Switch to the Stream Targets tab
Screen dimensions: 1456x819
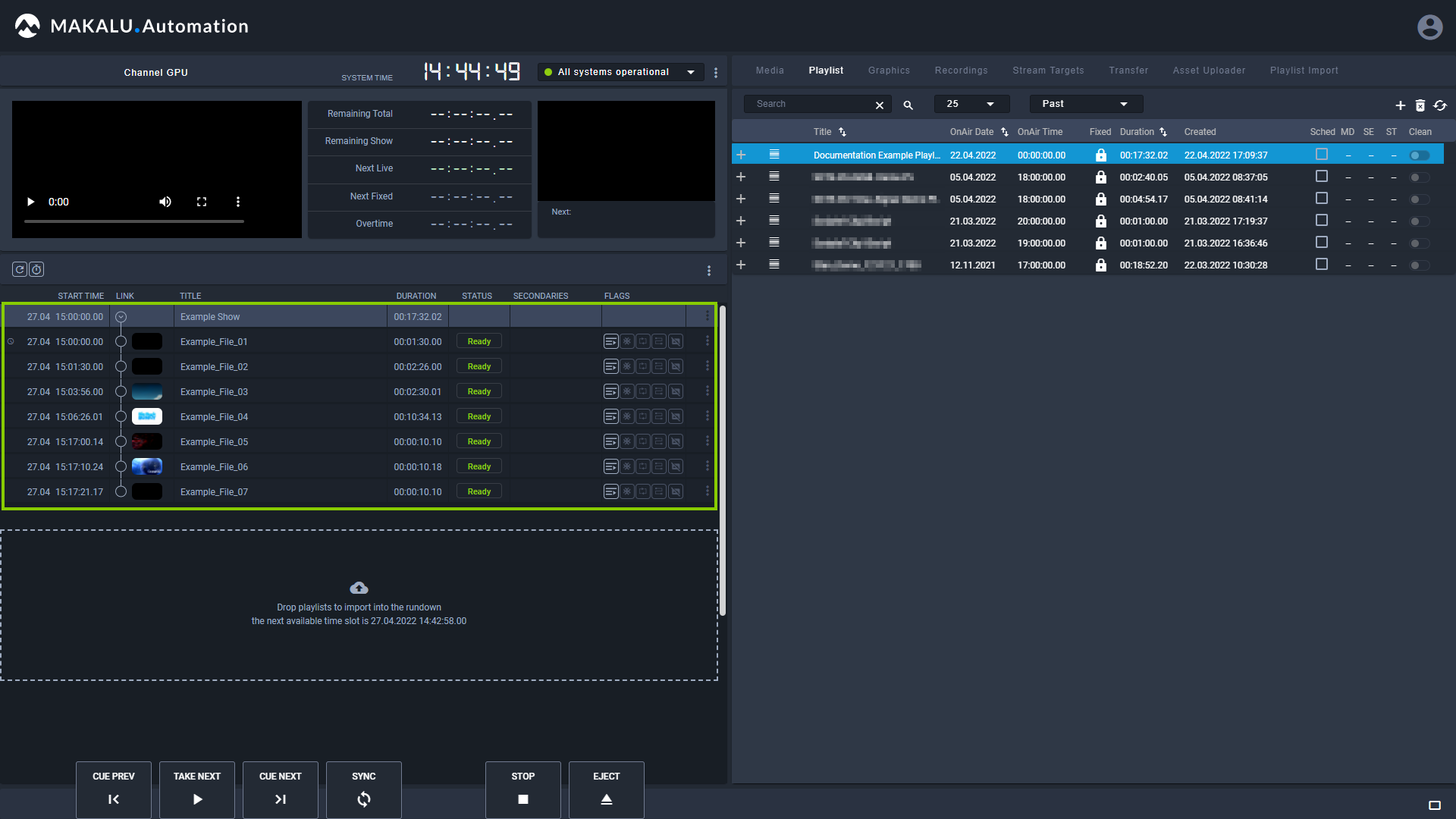click(x=1048, y=71)
